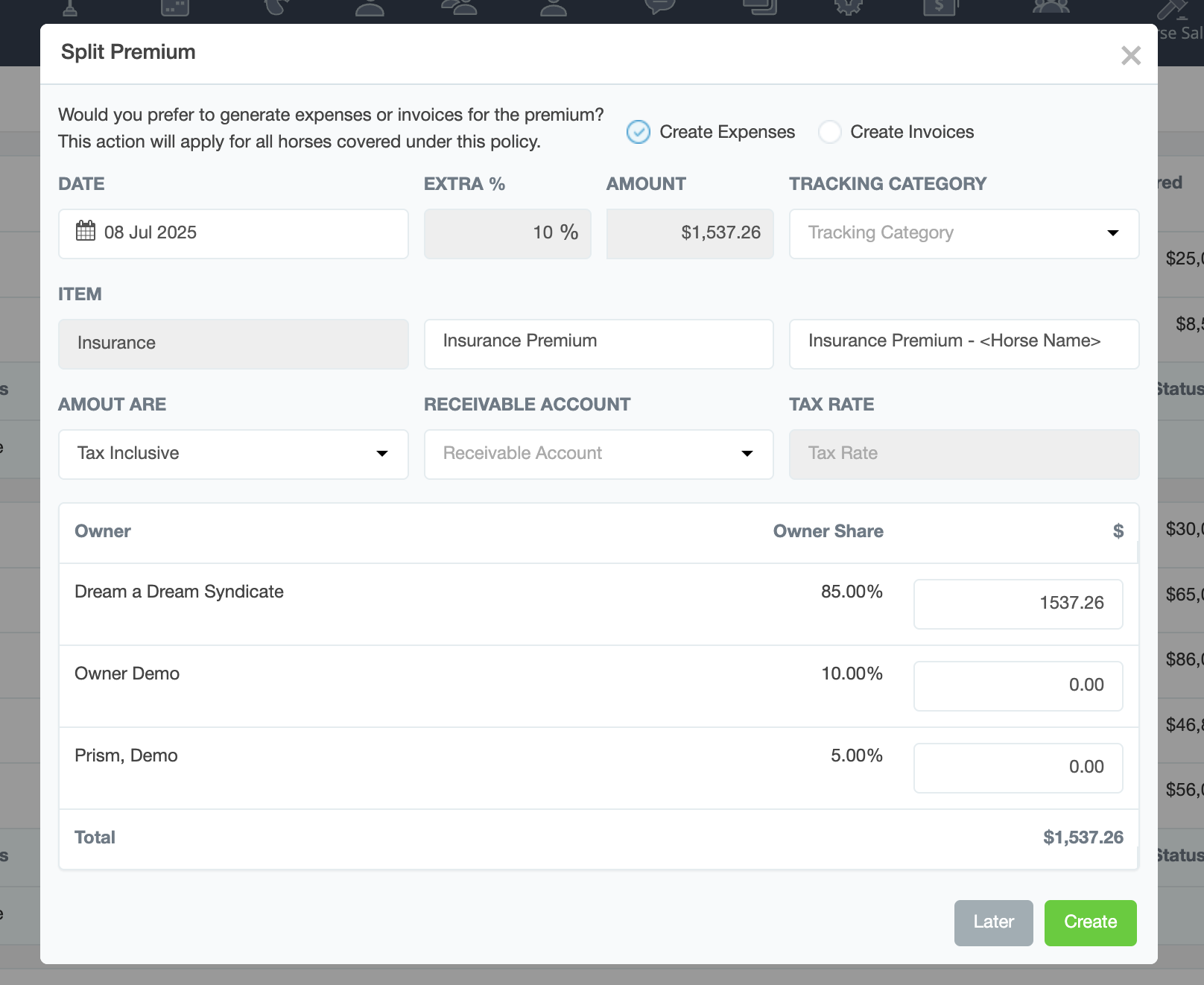This screenshot has height=985, width=1204.
Task: Click the green Create button
Action: (1090, 922)
